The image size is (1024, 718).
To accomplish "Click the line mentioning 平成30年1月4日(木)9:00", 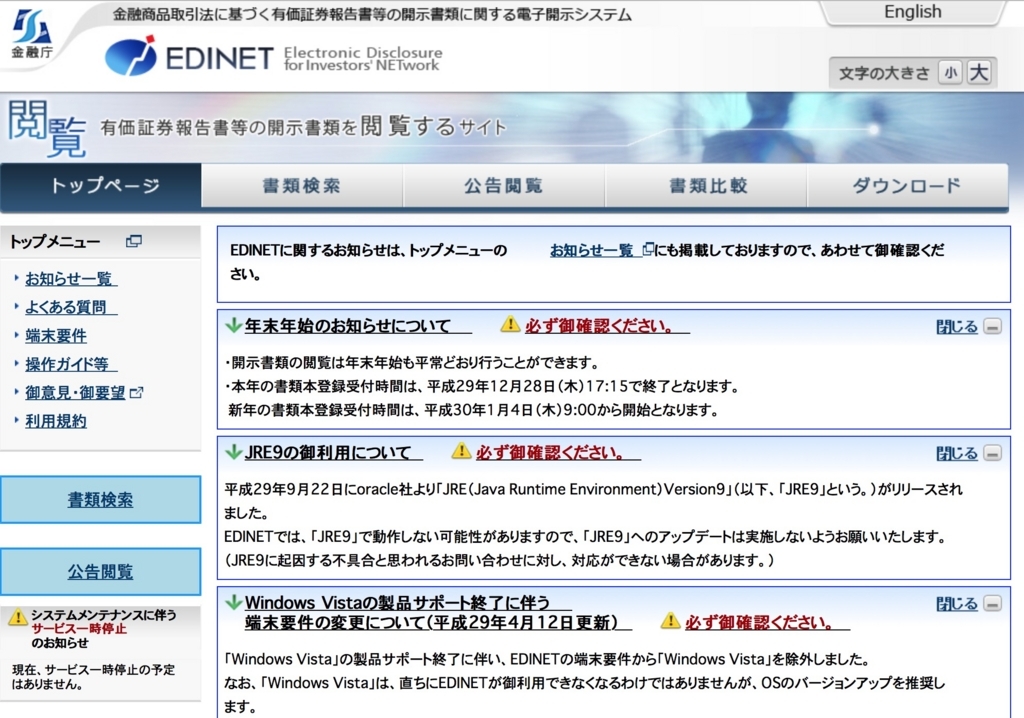I will 473,410.
